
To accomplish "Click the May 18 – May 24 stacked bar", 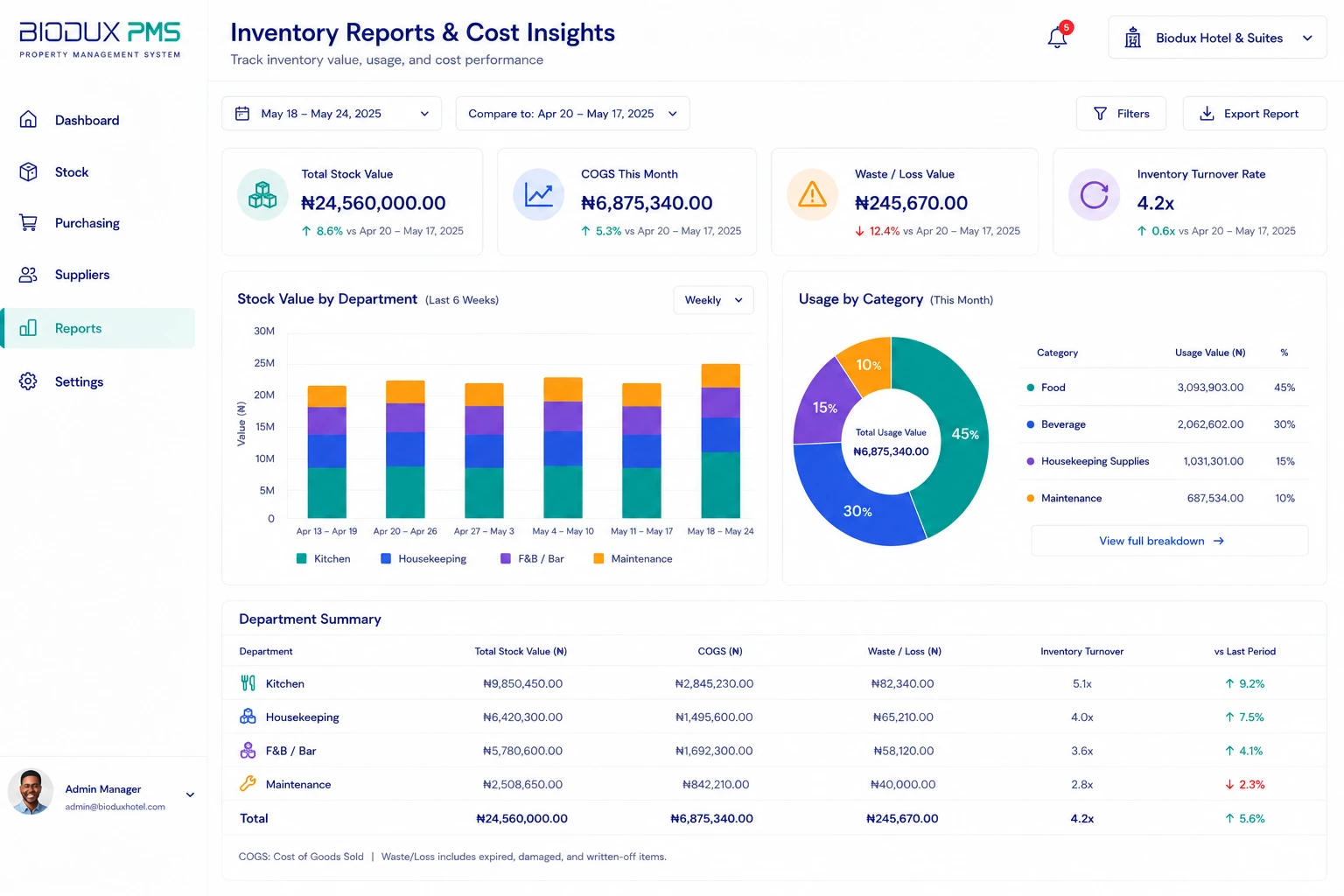I will (720, 441).
